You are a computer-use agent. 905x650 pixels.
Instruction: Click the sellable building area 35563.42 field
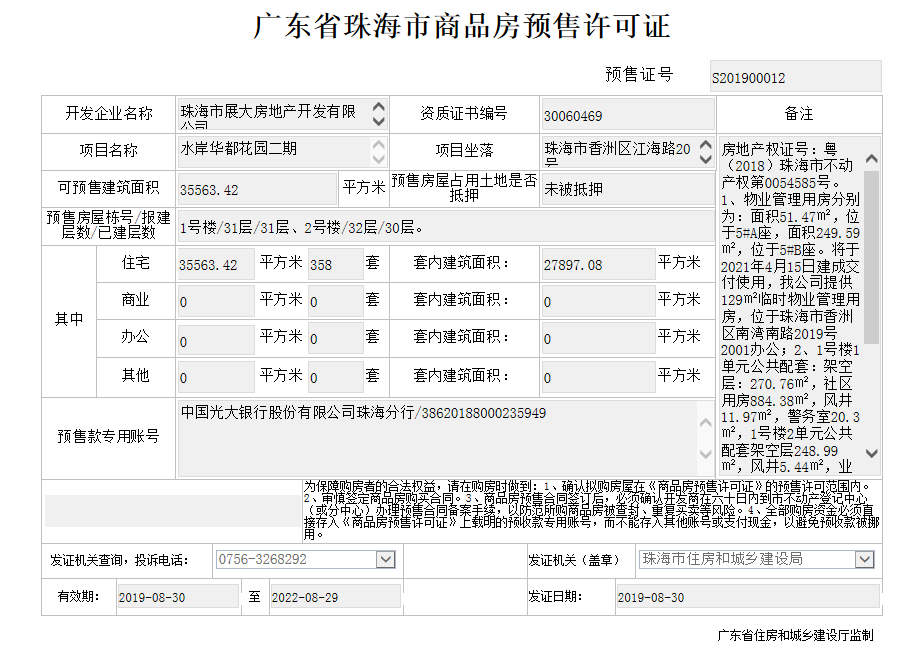(257, 189)
